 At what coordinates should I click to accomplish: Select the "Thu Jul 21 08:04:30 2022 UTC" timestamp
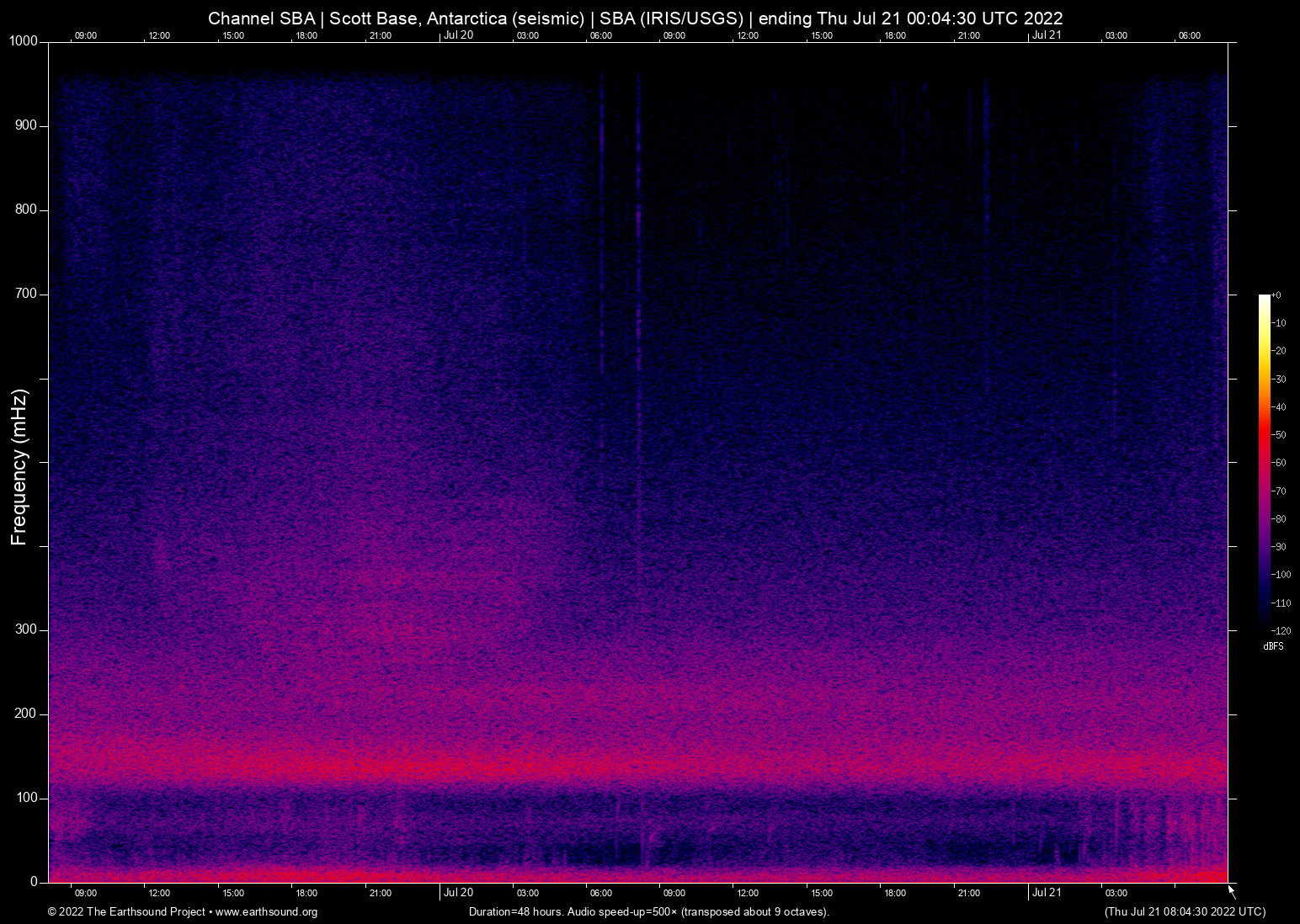tap(1185, 912)
